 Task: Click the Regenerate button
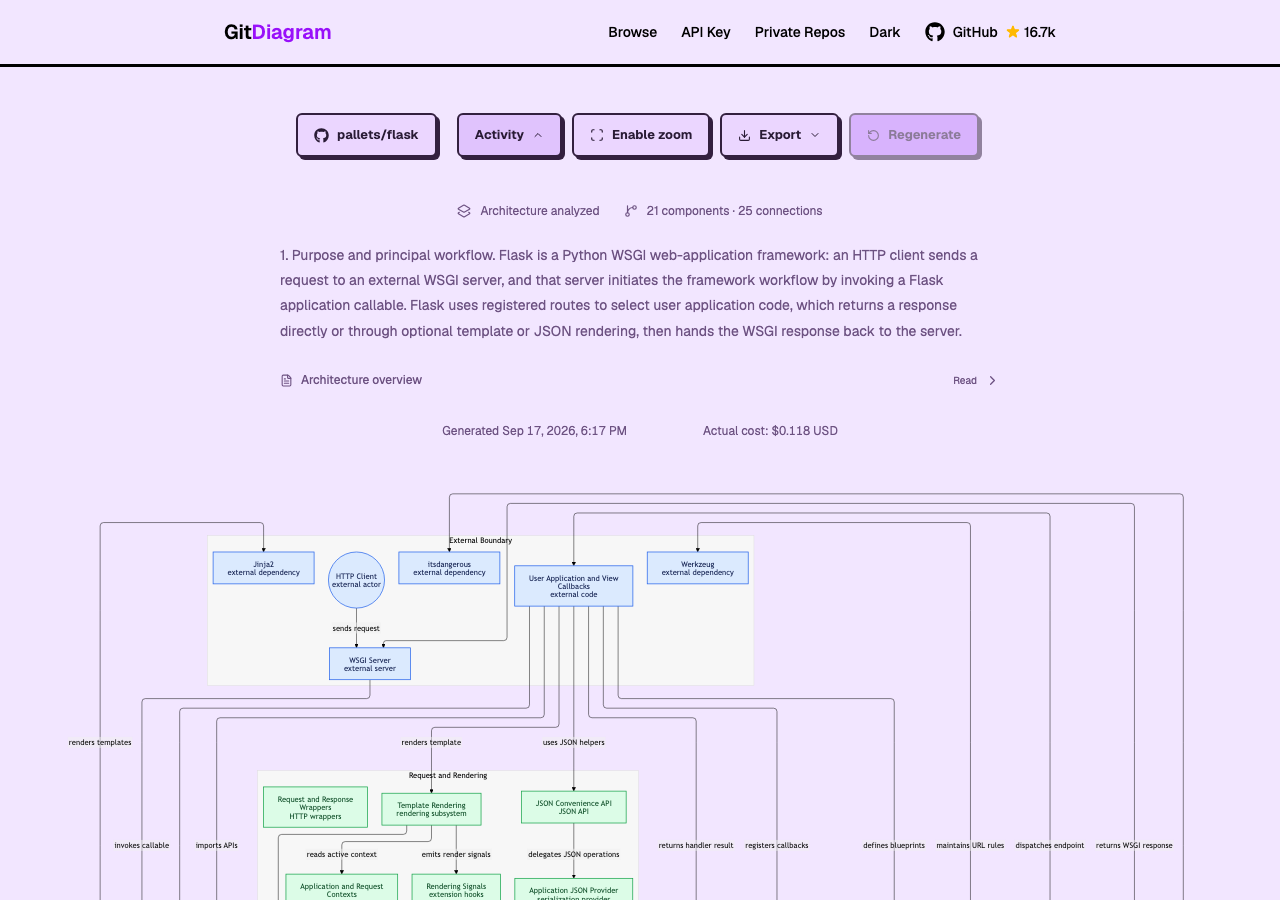pyautogui.click(x=914, y=135)
